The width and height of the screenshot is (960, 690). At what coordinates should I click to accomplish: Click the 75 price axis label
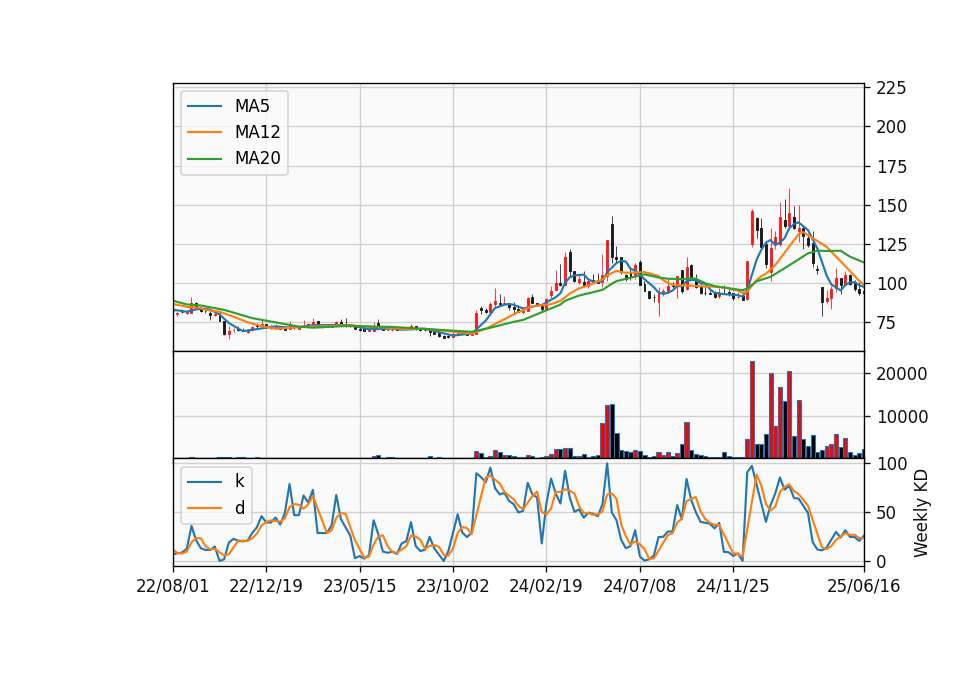coord(886,323)
